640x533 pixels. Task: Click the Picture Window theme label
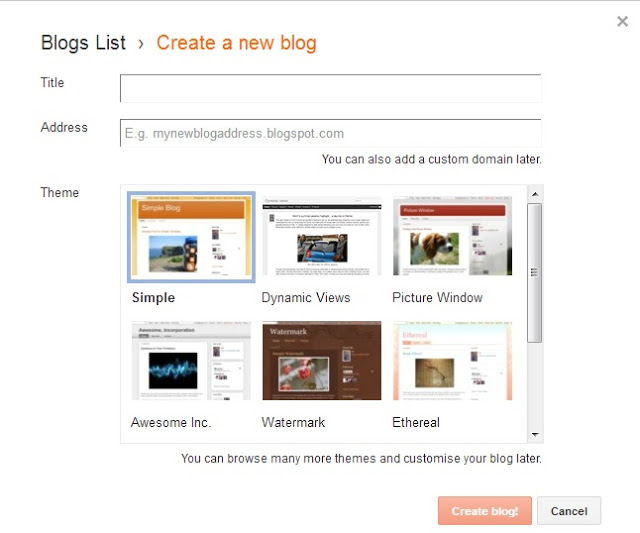[437, 298]
